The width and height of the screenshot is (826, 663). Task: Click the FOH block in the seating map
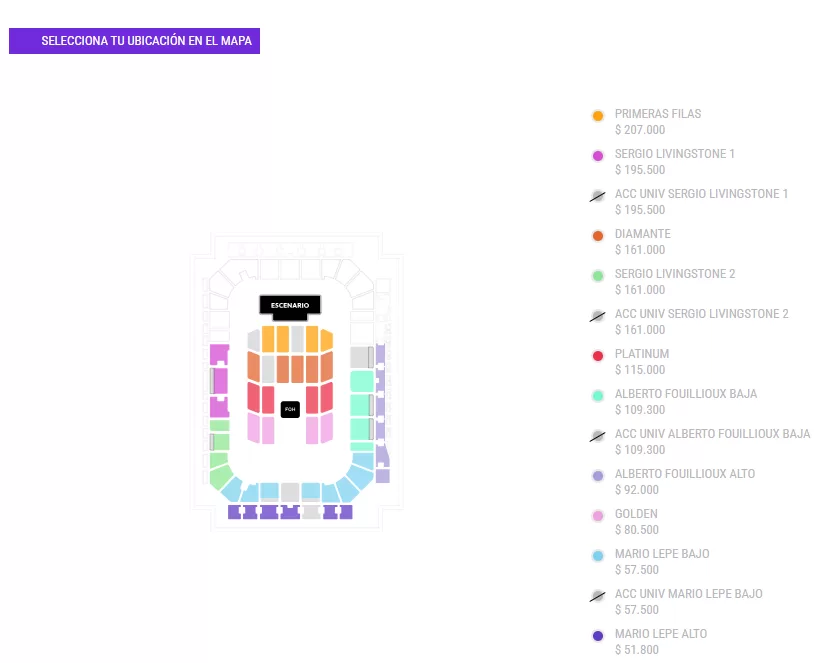pyautogui.click(x=290, y=409)
